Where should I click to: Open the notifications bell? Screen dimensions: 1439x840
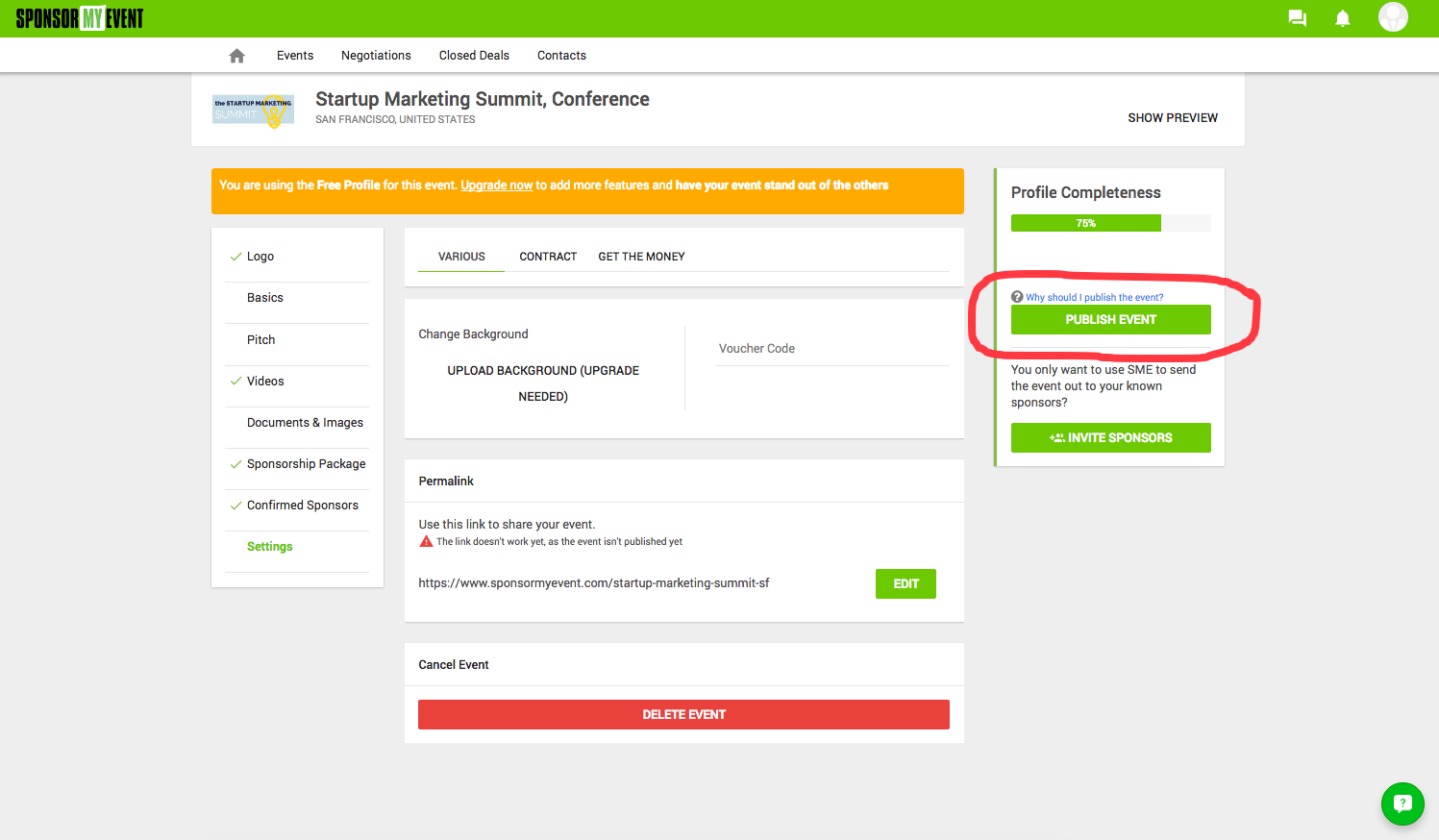click(x=1343, y=18)
